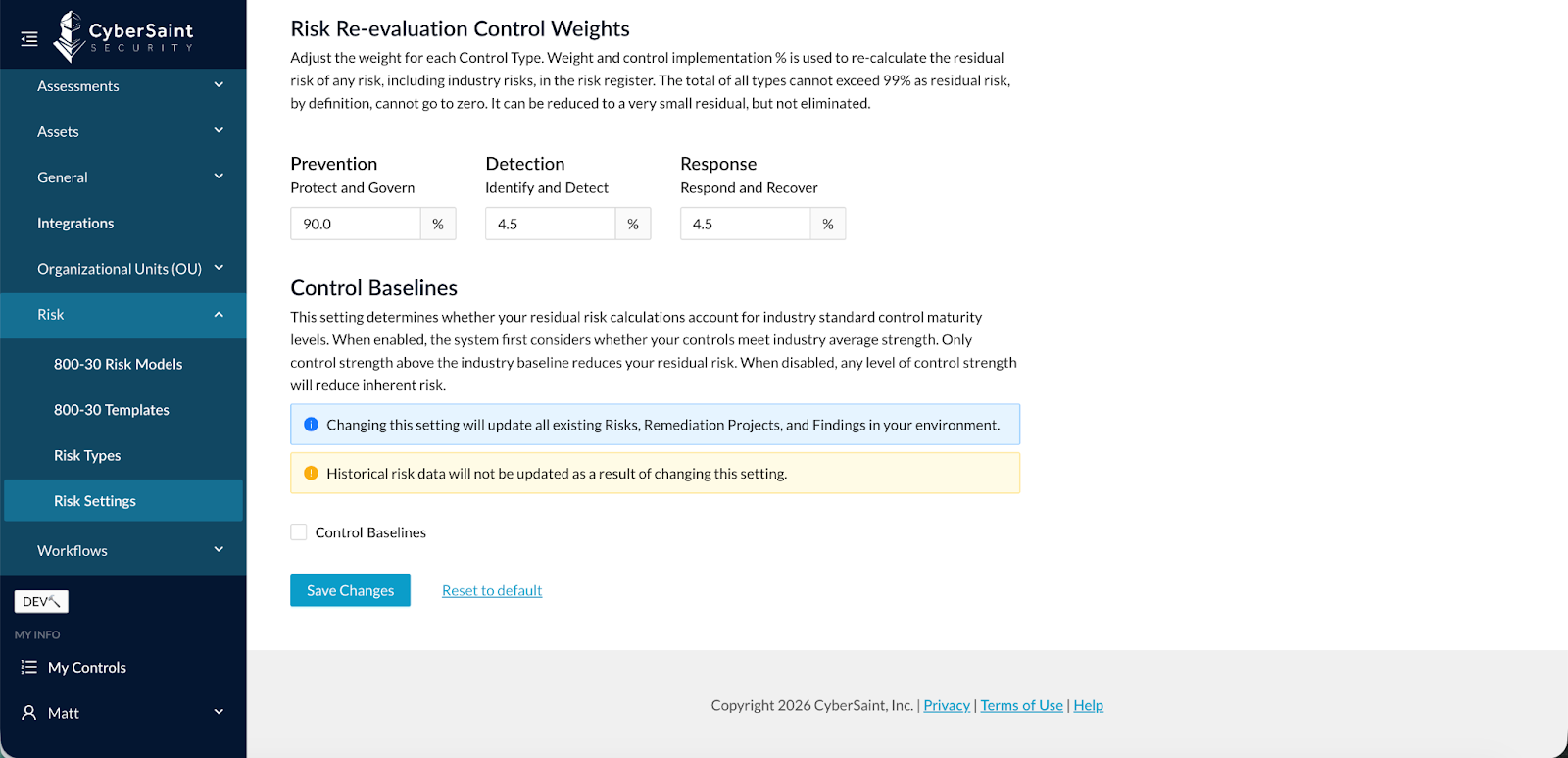Screen dimensions: 1568x758
Task: Expand the Workflows menu chevron
Action: (219, 550)
